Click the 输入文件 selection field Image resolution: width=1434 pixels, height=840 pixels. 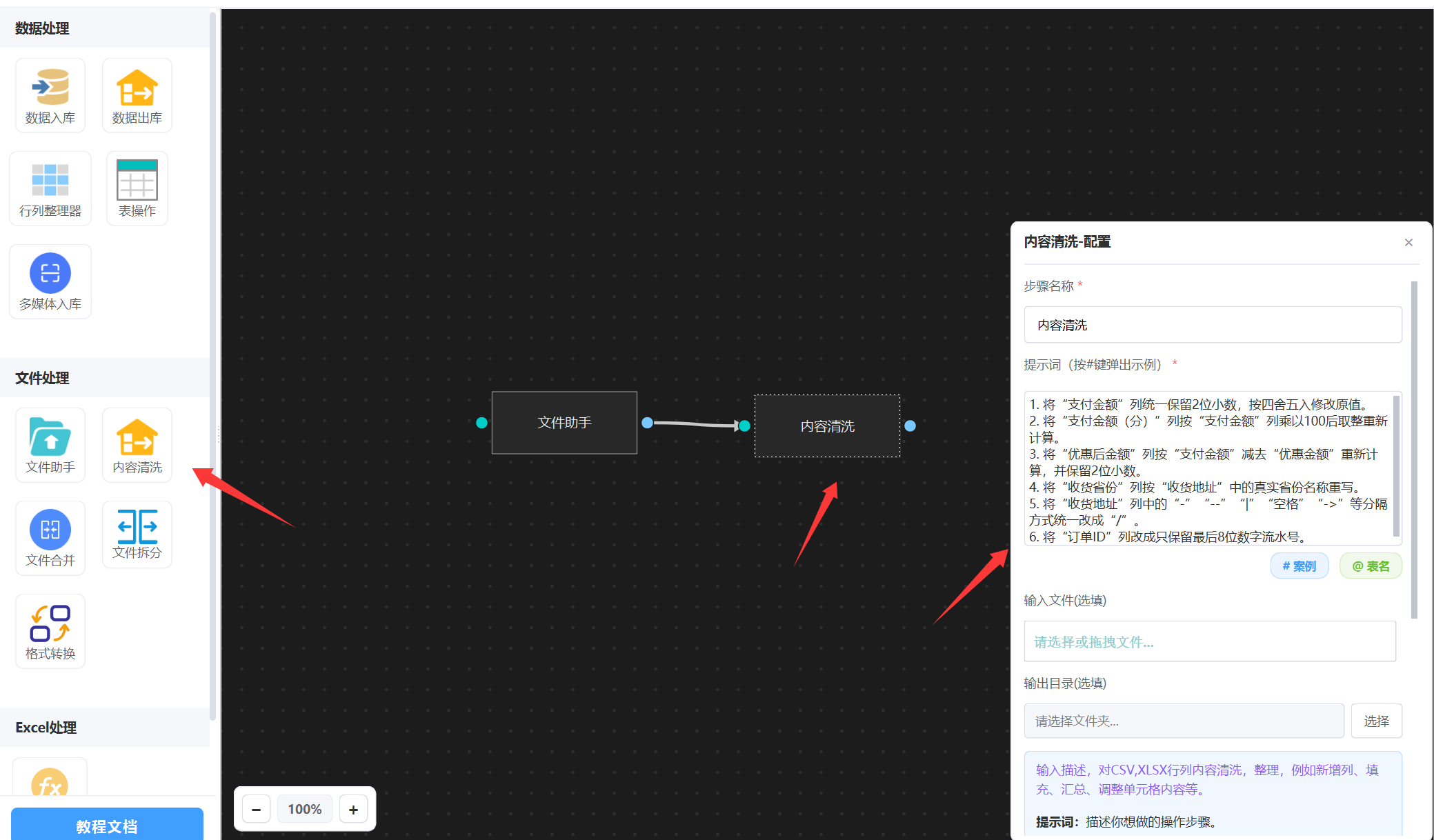(x=1209, y=642)
